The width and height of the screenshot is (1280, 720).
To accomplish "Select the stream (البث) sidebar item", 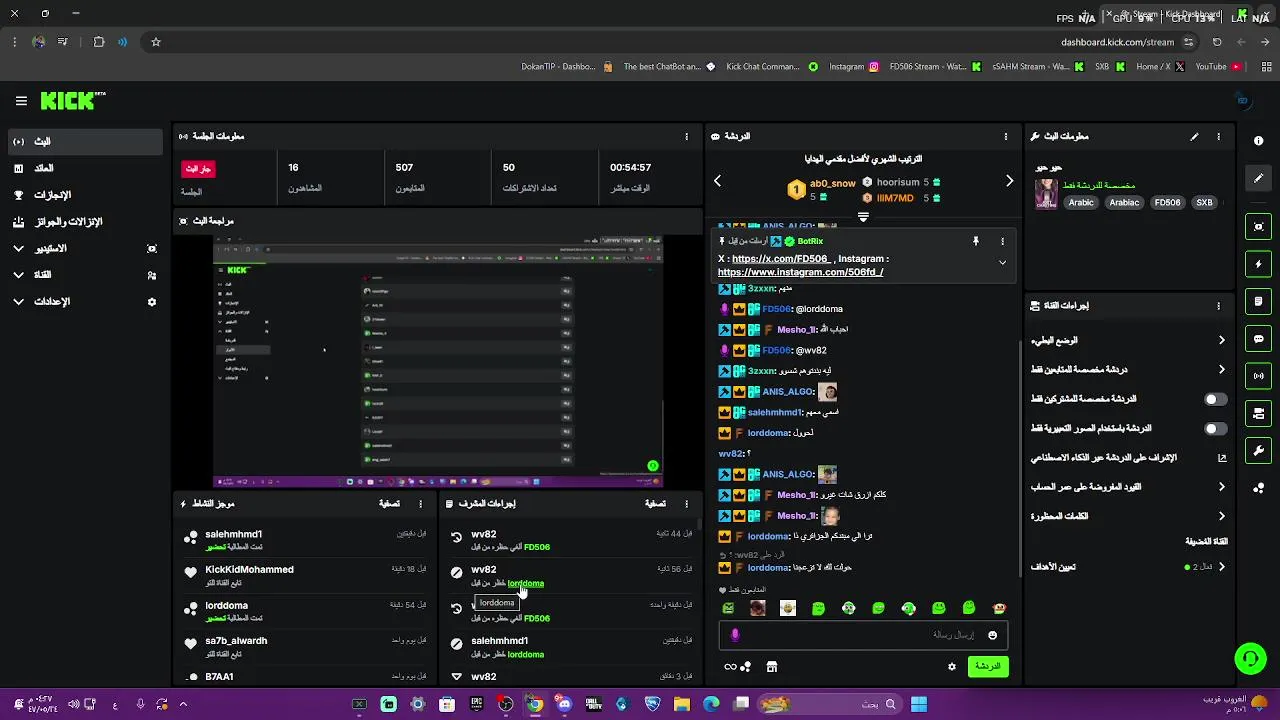I will pyautogui.click(x=84, y=142).
